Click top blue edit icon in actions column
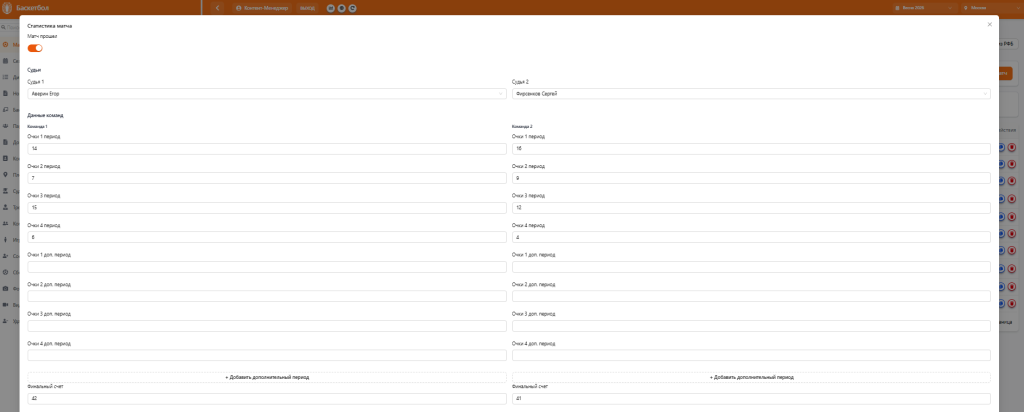1024x412 pixels. [1001, 148]
